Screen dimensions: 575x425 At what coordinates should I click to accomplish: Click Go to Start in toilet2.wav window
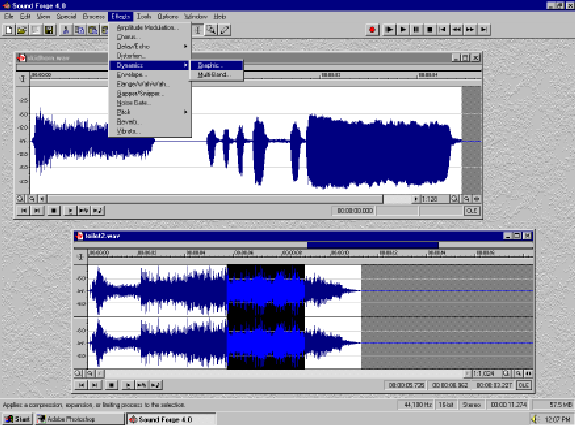point(81,385)
